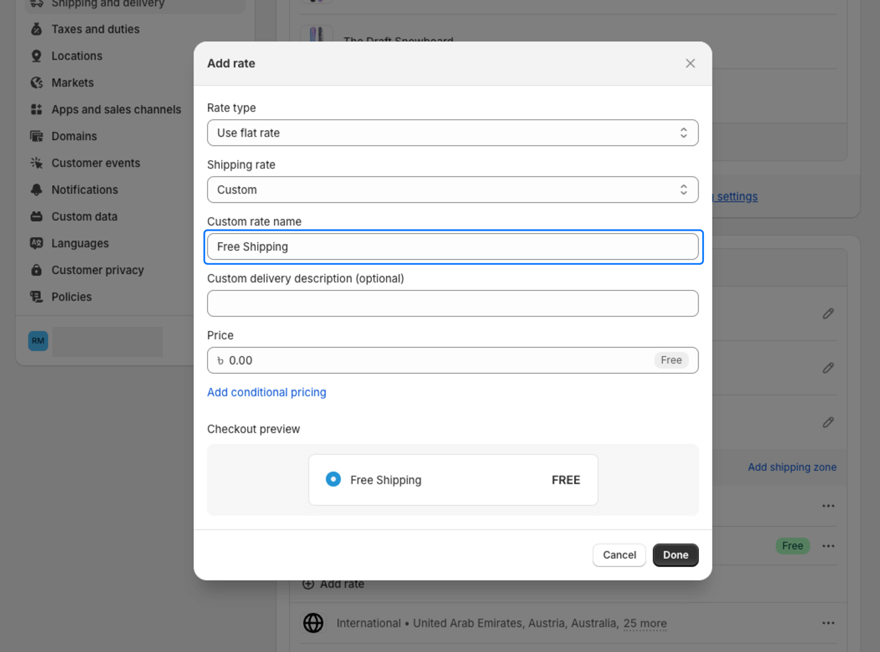Open the Rate type dropdown
Screen dimensions: 880x652
452,133
